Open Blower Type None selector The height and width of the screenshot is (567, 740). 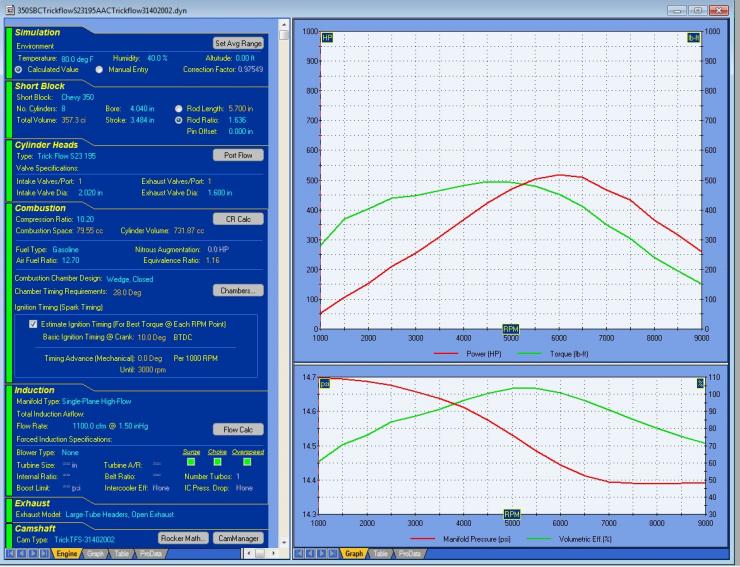tap(70, 453)
